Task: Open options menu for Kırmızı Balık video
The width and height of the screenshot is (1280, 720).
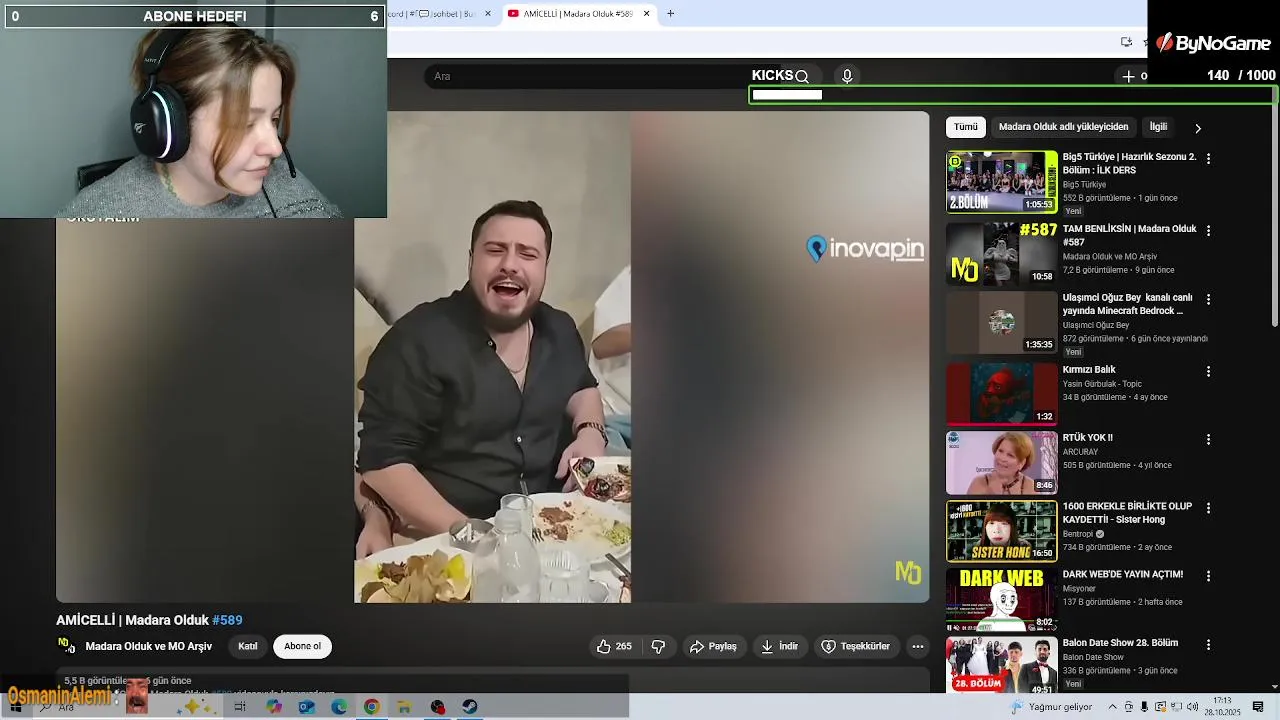Action: (x=1208, y=371)
